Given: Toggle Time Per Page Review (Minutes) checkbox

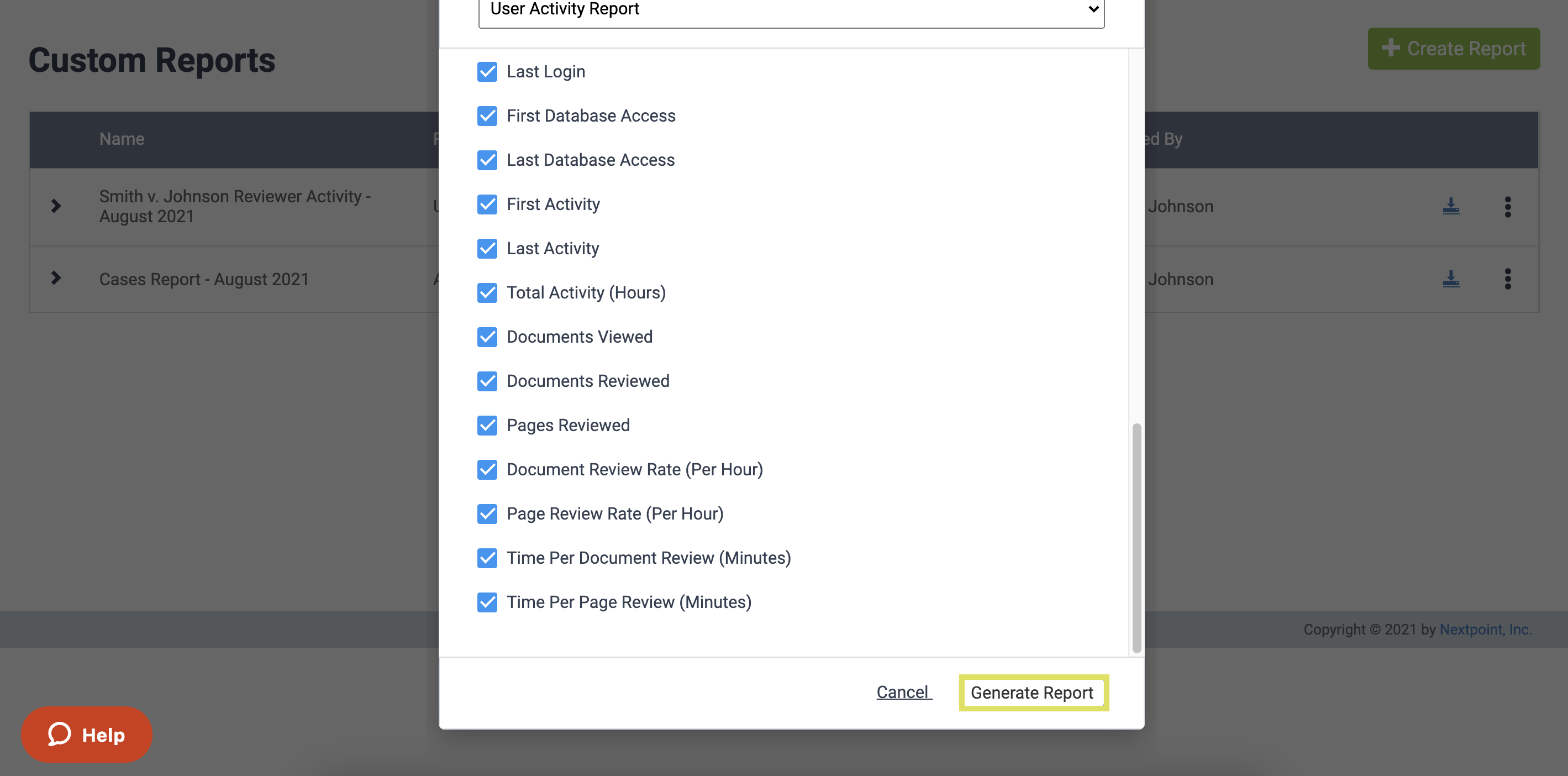Looking at the screenshot, I should (487, 602).
